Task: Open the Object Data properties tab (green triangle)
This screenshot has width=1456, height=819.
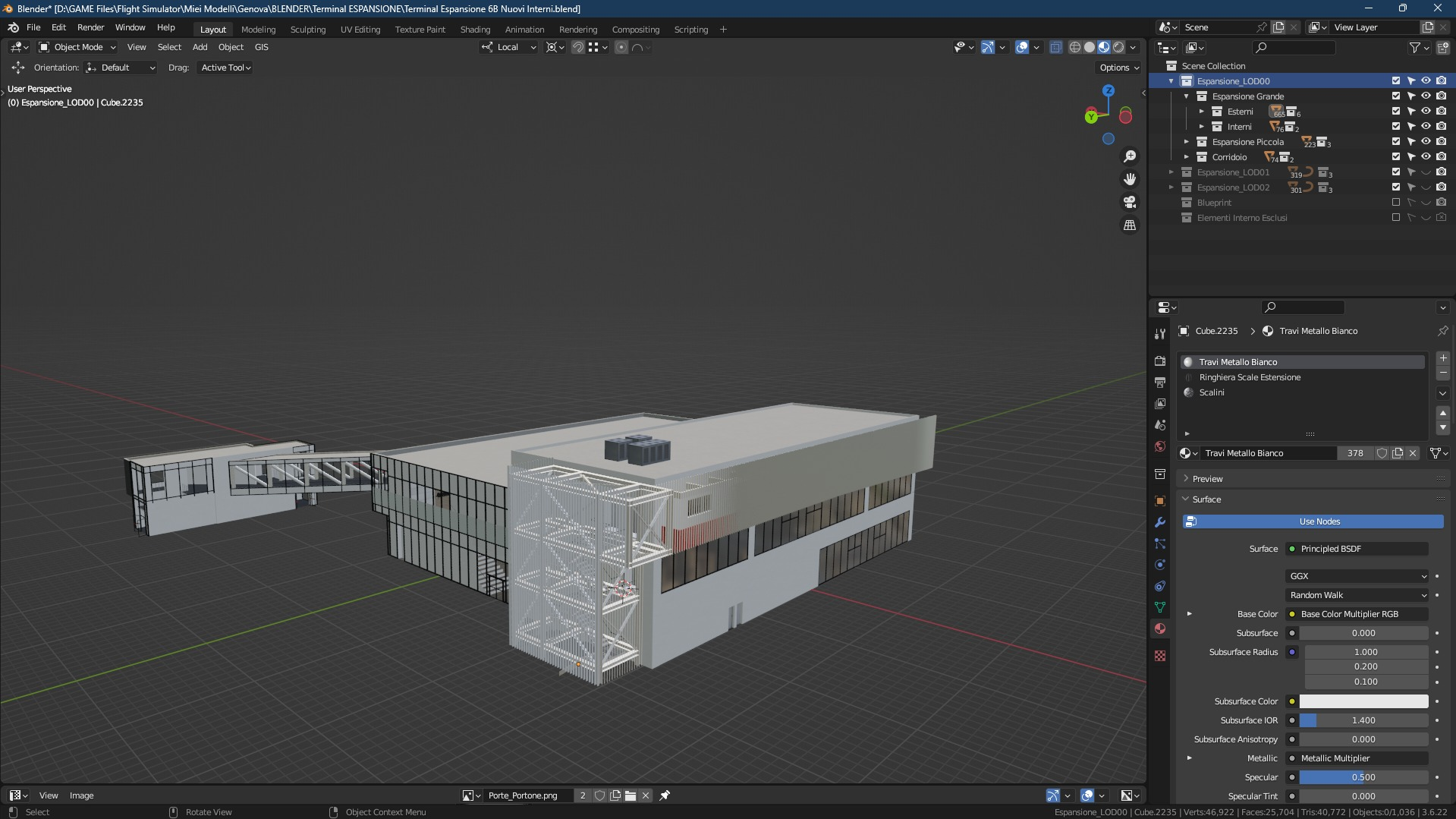Action: pos(1159,607)
